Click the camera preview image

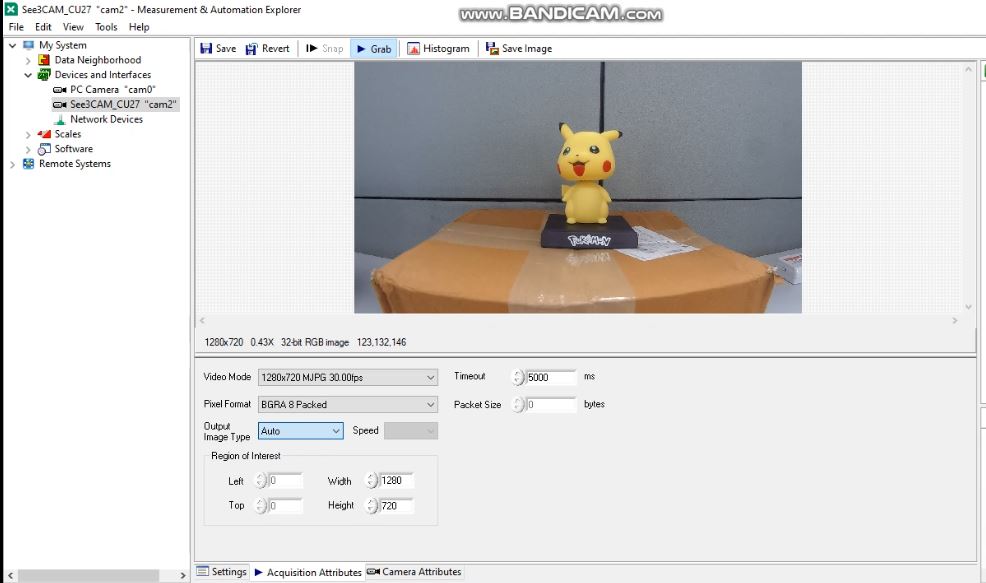point(577,187)
